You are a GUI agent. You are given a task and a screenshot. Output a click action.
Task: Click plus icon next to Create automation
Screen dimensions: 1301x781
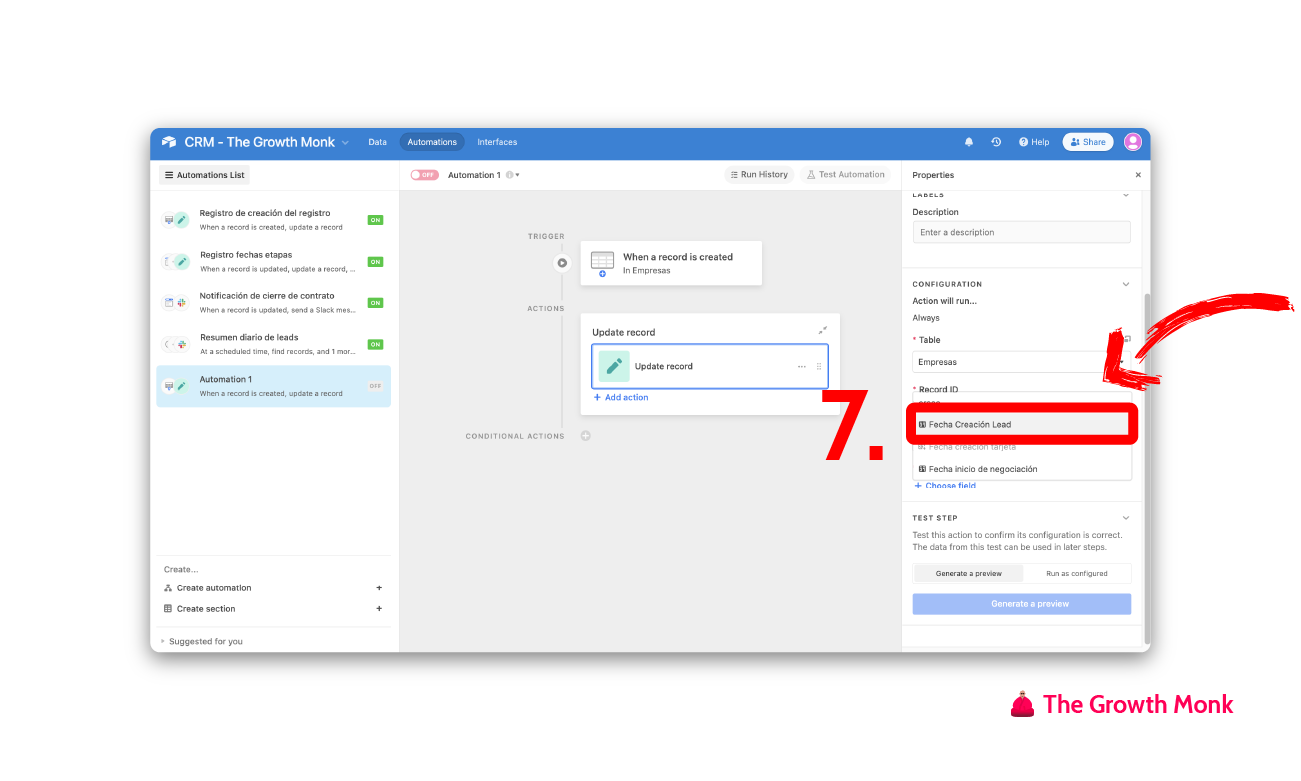[379, 588]
